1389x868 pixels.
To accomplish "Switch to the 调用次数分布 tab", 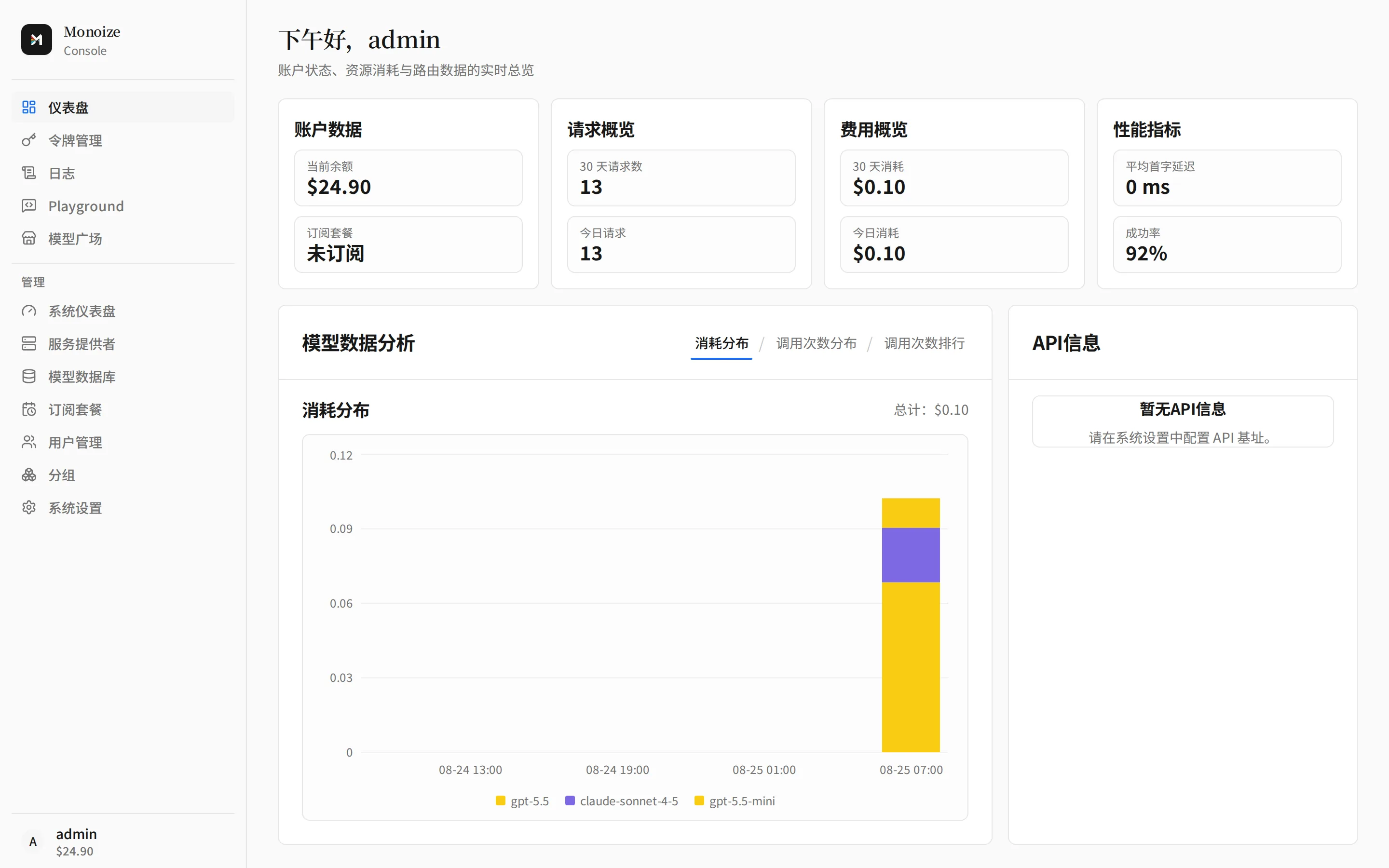I will click(x=816, y=343).
